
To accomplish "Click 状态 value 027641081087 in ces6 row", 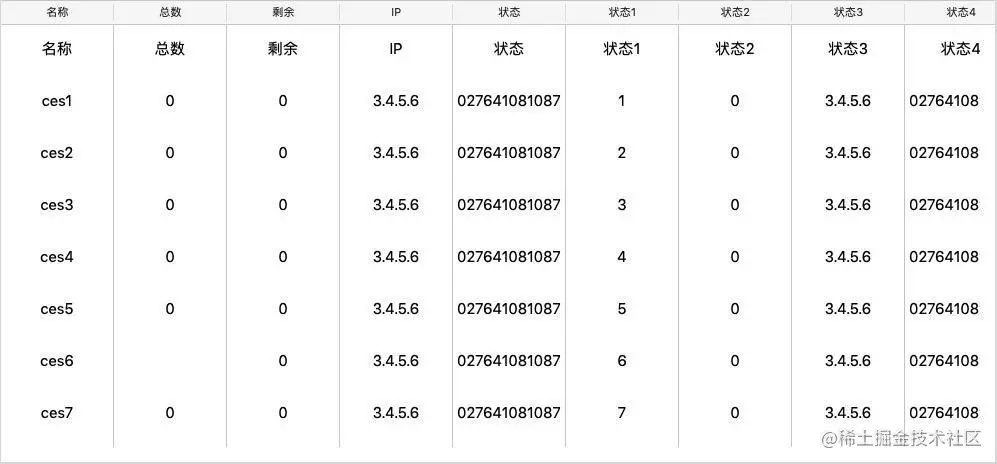I will pyautogui.click(x=509, y=361).
